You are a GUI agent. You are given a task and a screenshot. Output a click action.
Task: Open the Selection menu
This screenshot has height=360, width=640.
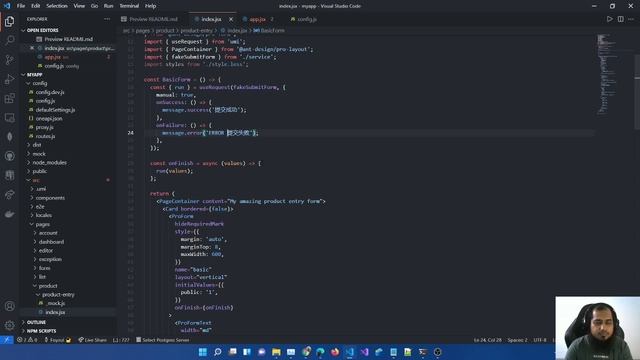[x=57, y=6]
